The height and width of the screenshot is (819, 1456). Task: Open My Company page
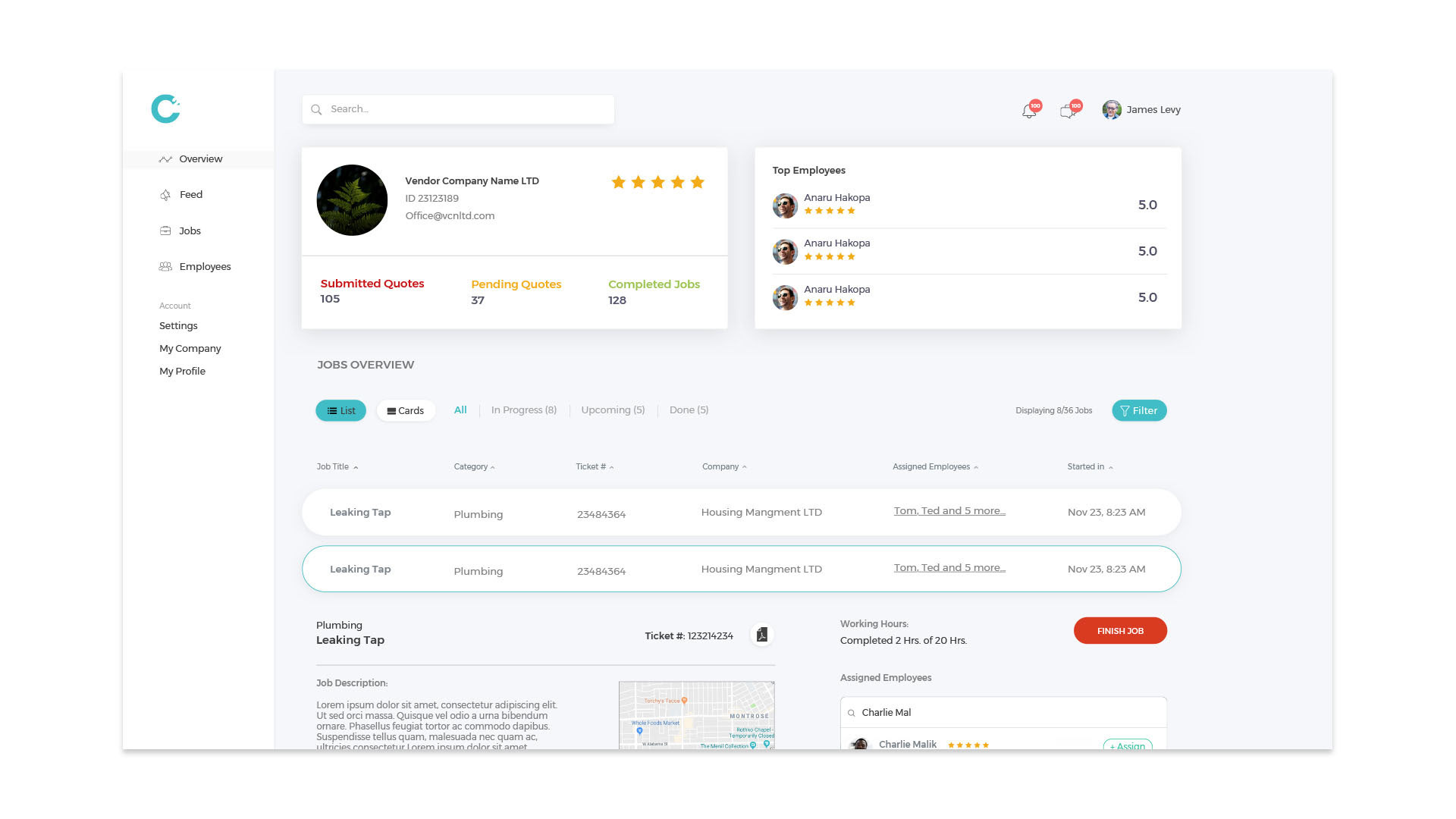click(190, 349)
